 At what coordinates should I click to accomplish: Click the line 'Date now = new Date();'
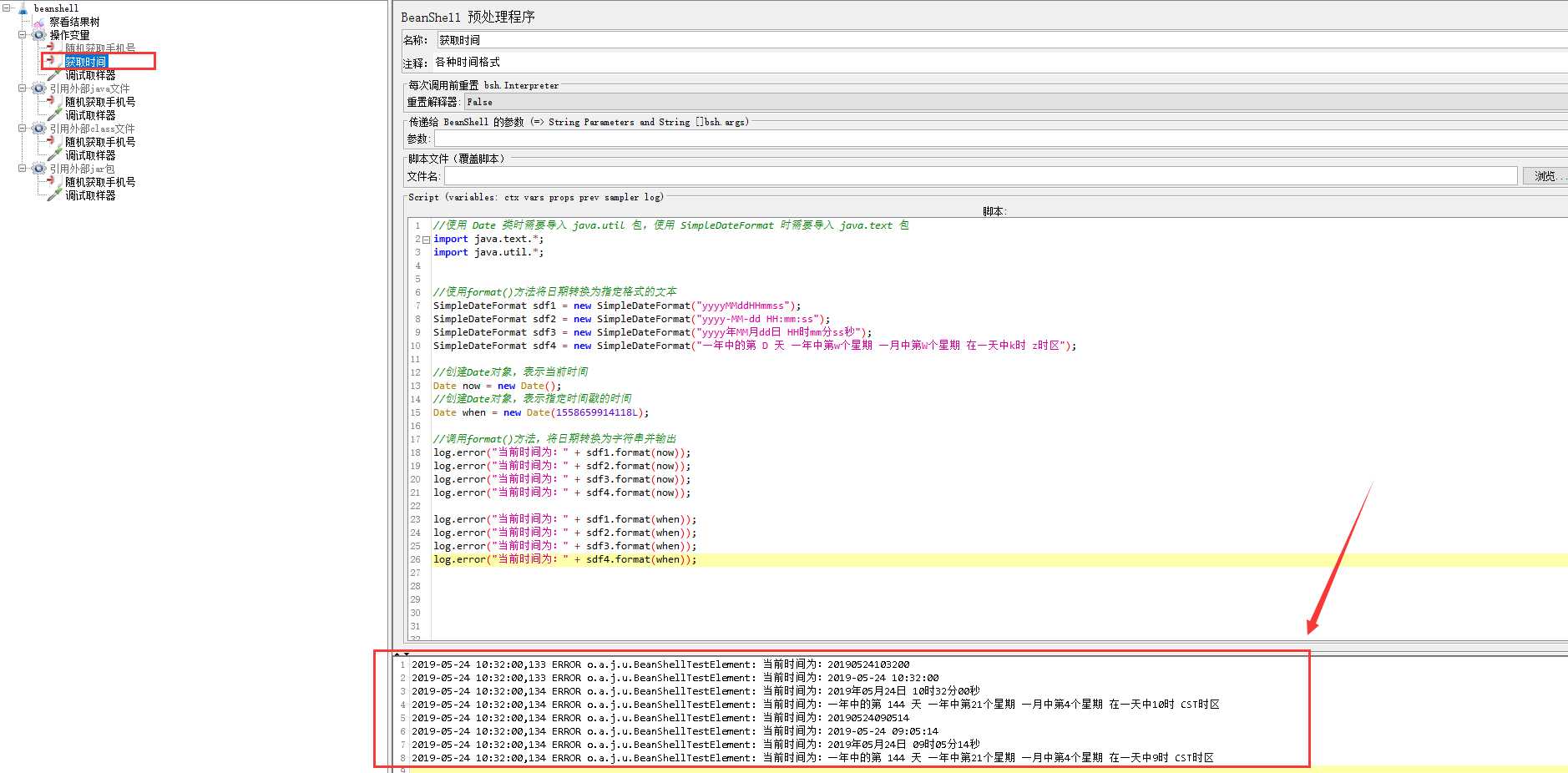point(498,386)
